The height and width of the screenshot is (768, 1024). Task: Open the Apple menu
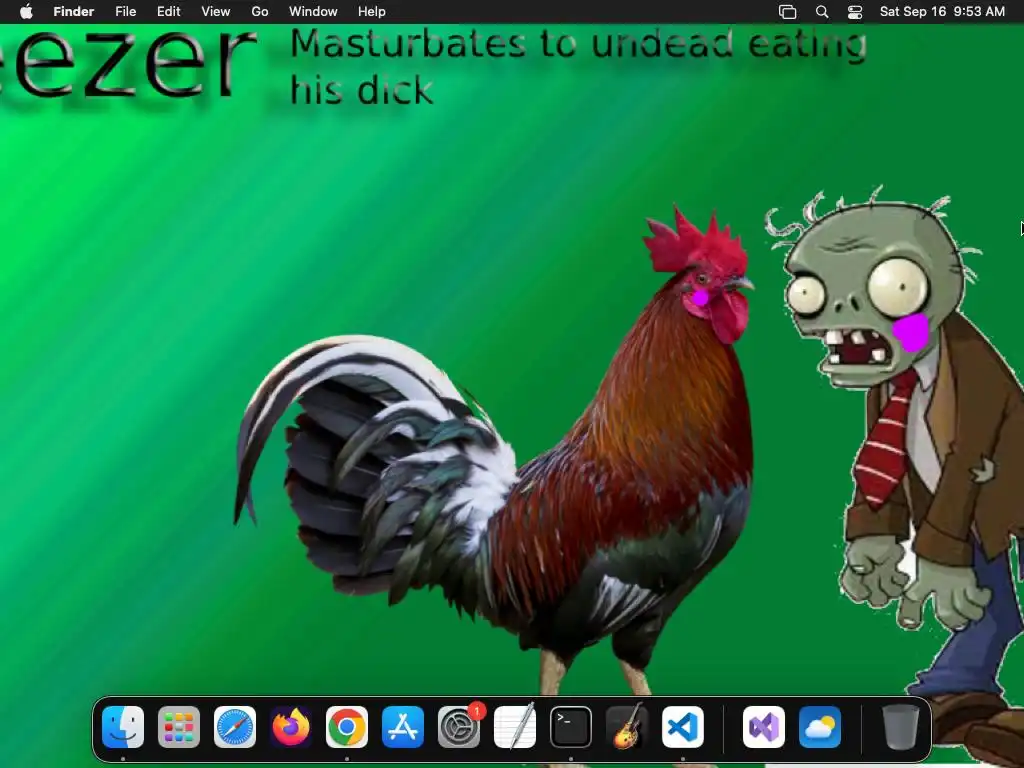click(26, 12)
